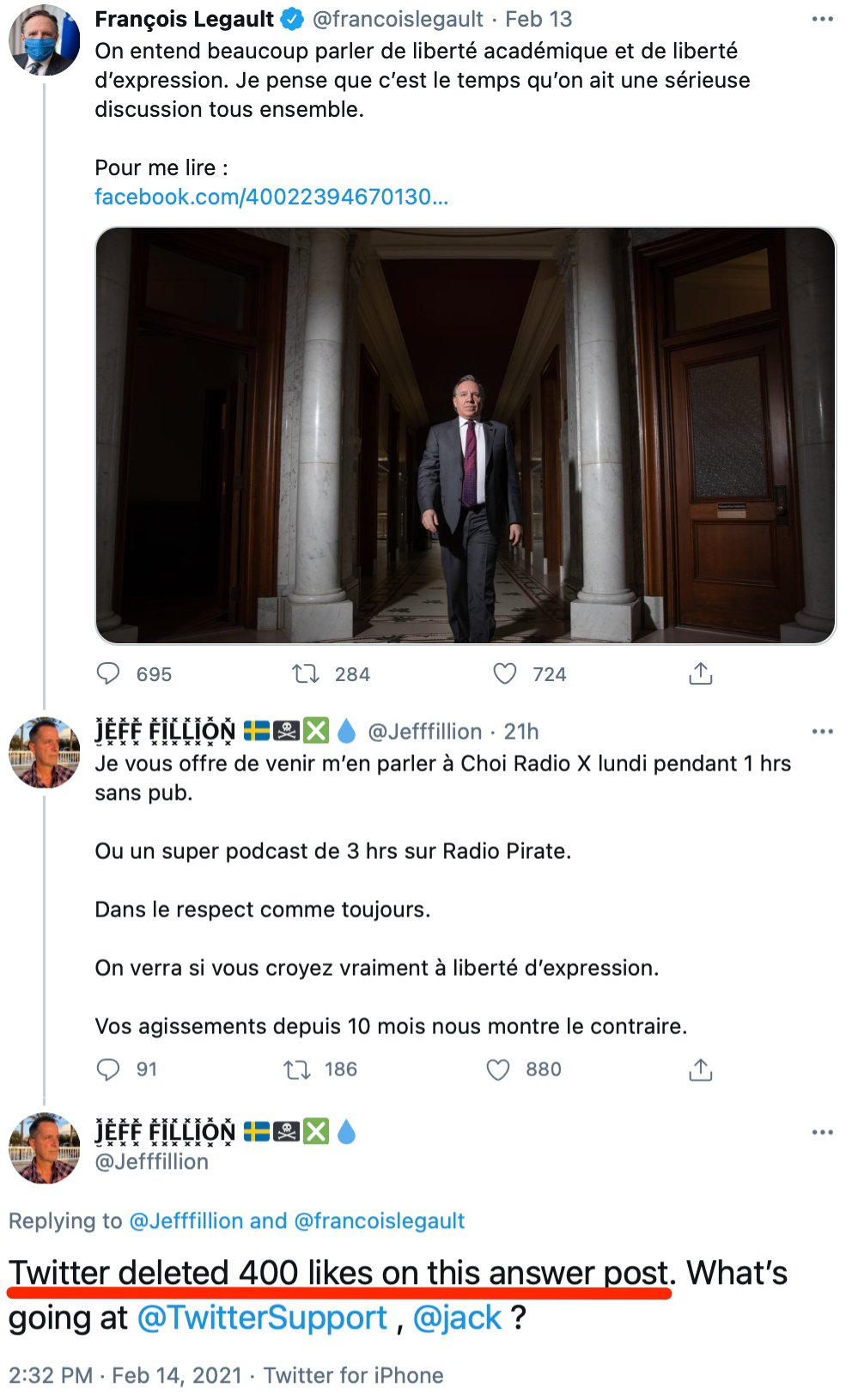
Task: Like the Legault tweet with 724 likes
Action: coord(505,673)
